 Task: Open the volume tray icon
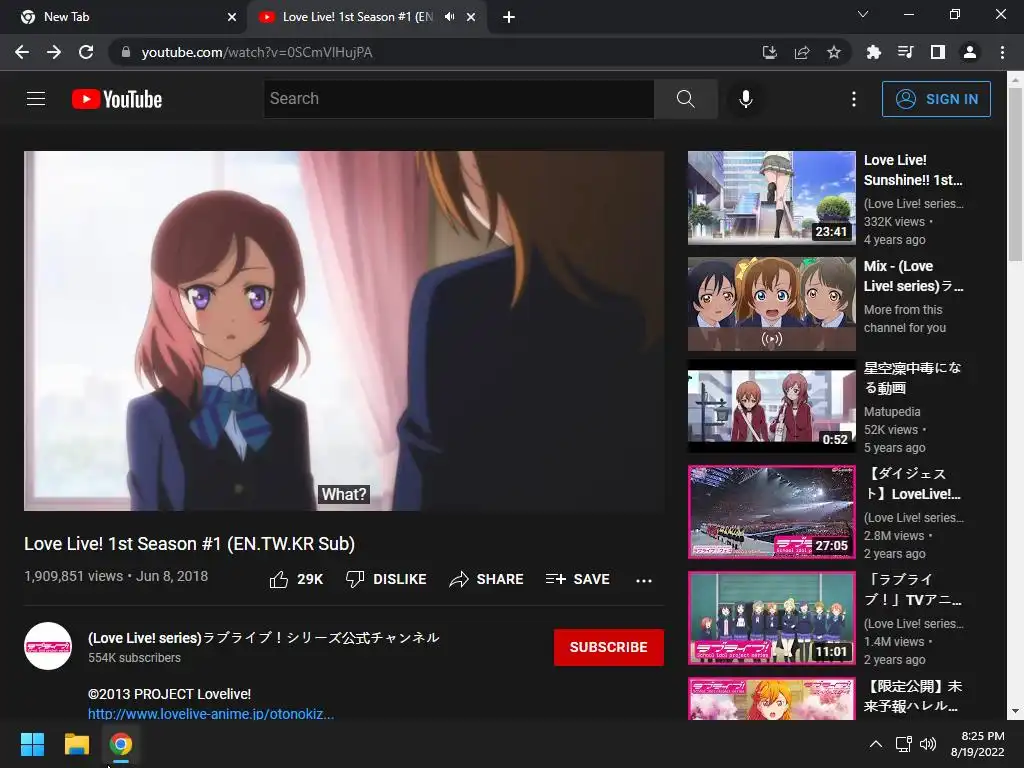tap(927, 744)
